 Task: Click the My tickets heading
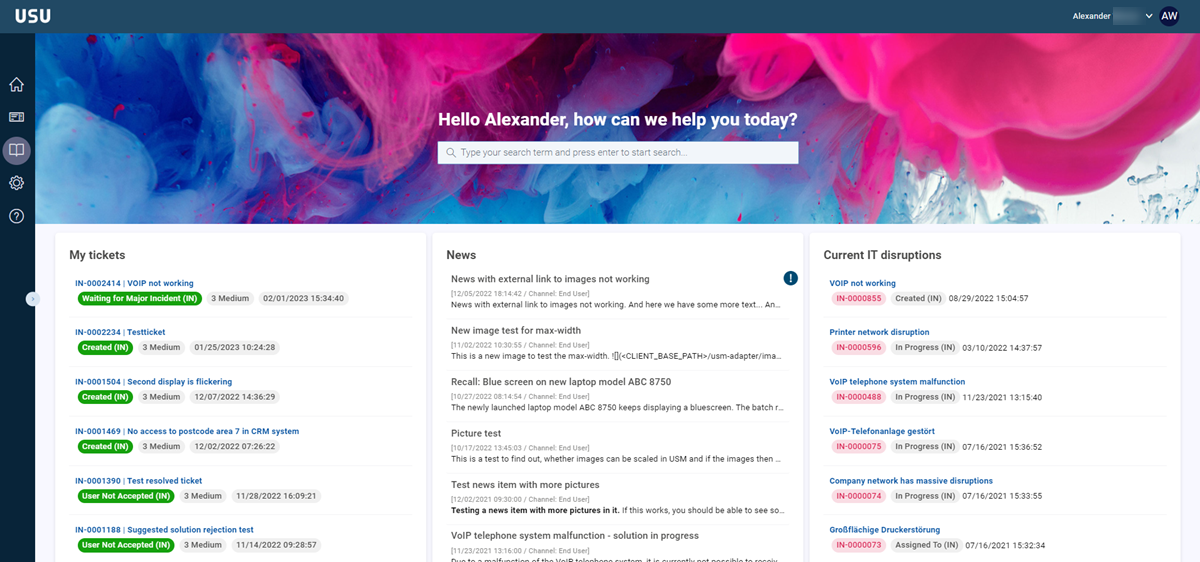[x=97, y=255]
